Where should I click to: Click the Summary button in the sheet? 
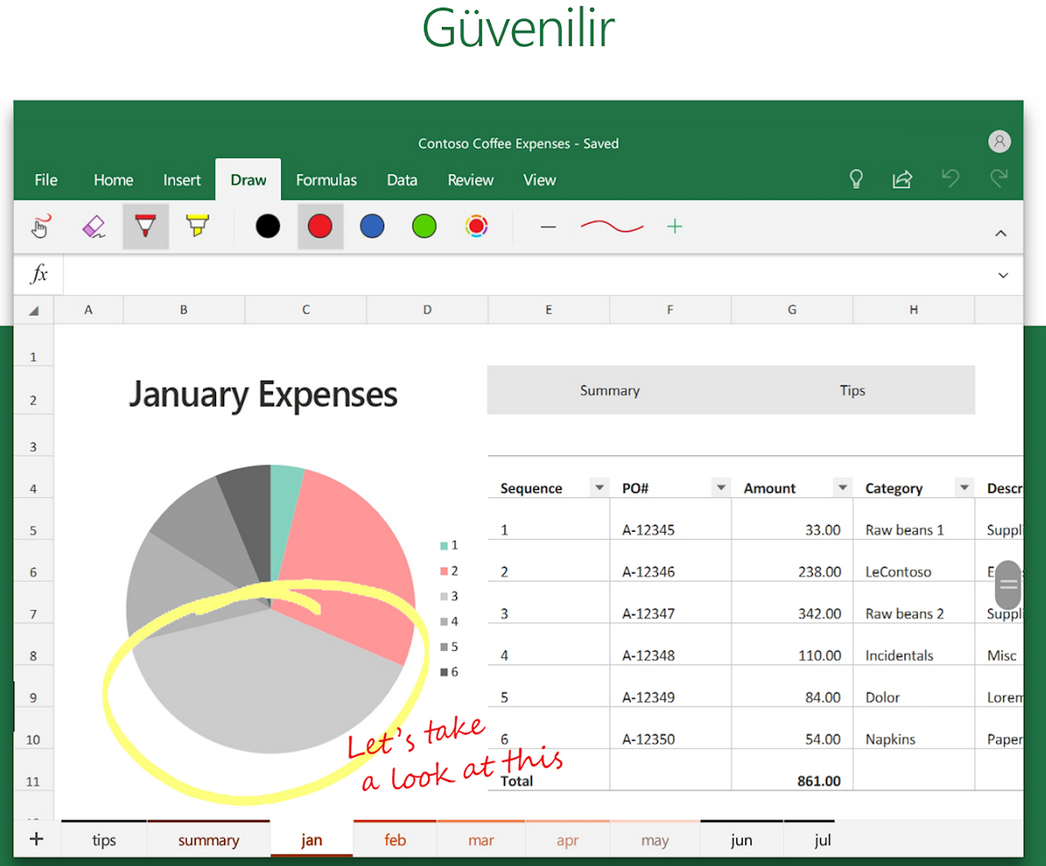[x=610, y=390]
